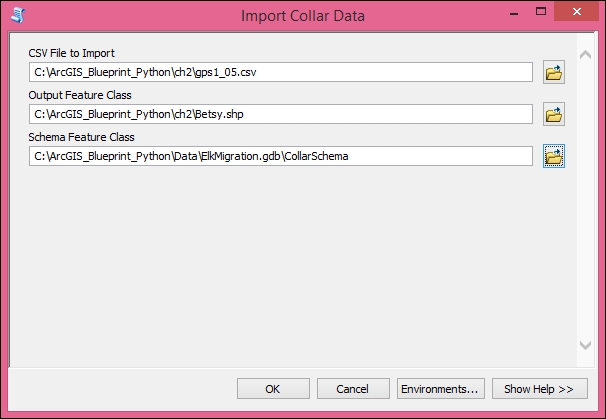Click the gps1_05.csv file path field
Image resolution: width=606 pixels, height=419 pixels.
point(281,73)
